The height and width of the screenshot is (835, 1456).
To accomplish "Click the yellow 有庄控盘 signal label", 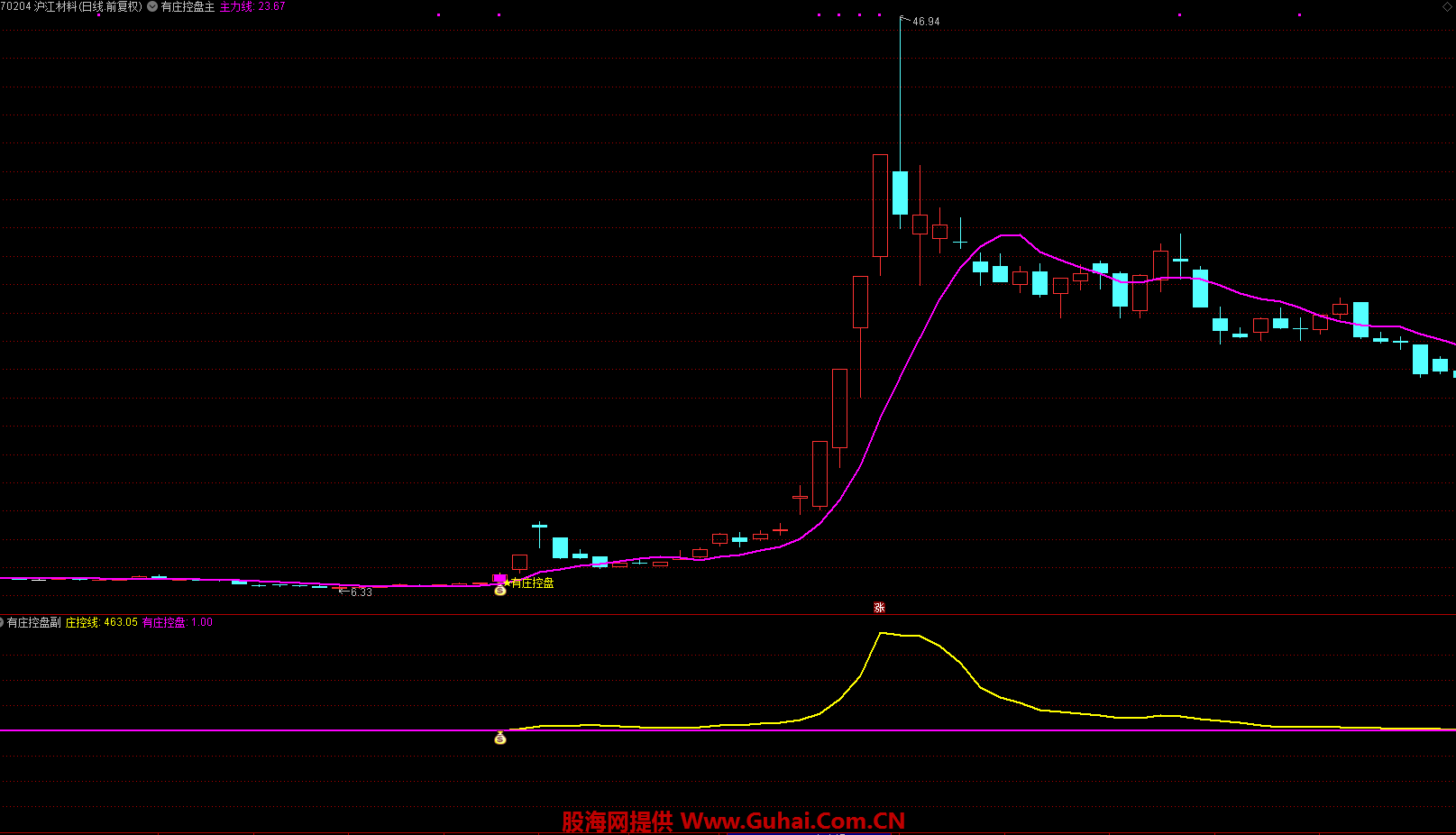I will [532, 583].
